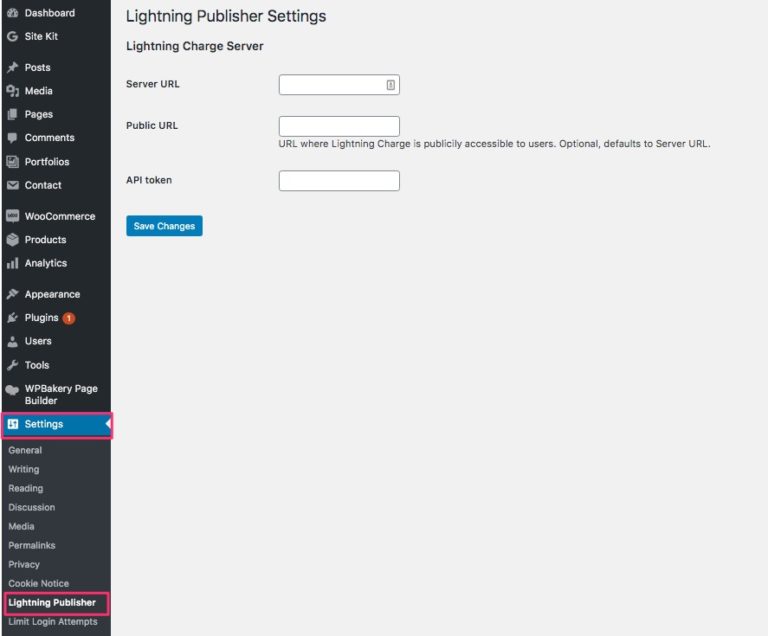The height and width of the screenshot is (636, 768).
Task: Click the Lightning Publisher Settings heading
Action: [x=226, y=16]
